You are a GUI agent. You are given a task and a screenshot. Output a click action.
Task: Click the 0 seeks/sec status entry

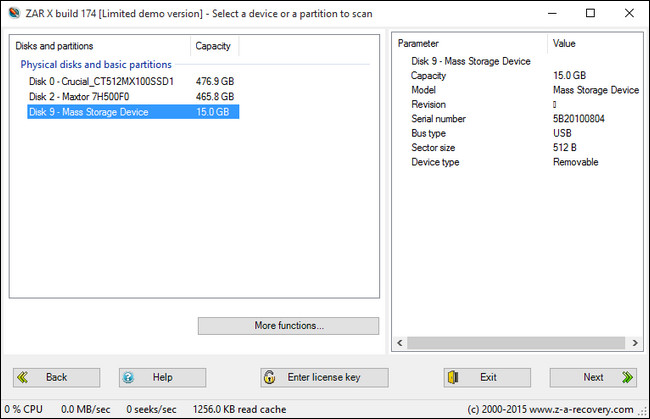[151, 409]
